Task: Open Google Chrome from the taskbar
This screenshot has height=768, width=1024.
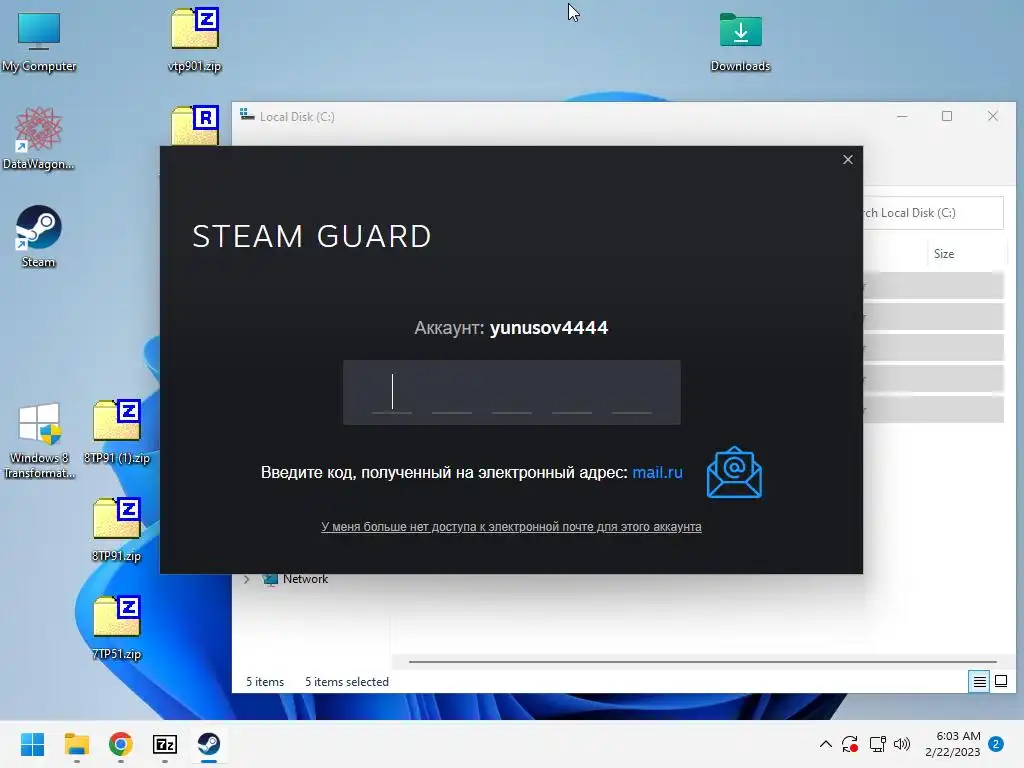Action: tap(121, 744)
